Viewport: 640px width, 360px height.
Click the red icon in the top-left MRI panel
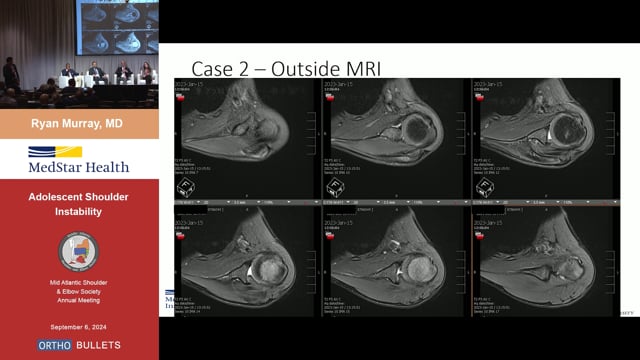pyautogui.click(x=180, y=97)
